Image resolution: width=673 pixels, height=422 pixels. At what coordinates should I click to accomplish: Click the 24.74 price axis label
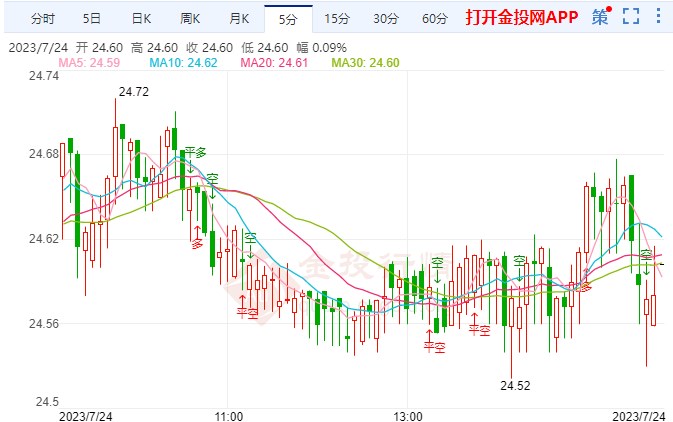coord(44,76)
